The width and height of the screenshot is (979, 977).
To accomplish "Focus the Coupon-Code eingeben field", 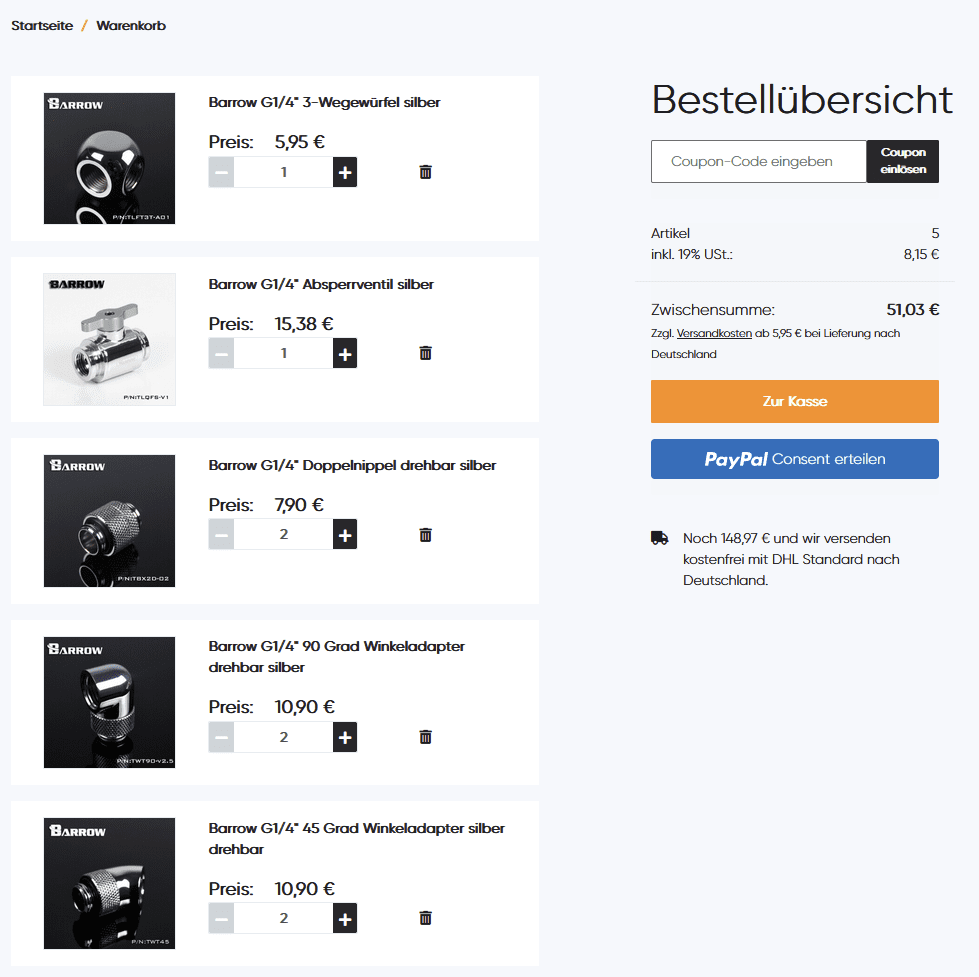I will click(759, 162).
